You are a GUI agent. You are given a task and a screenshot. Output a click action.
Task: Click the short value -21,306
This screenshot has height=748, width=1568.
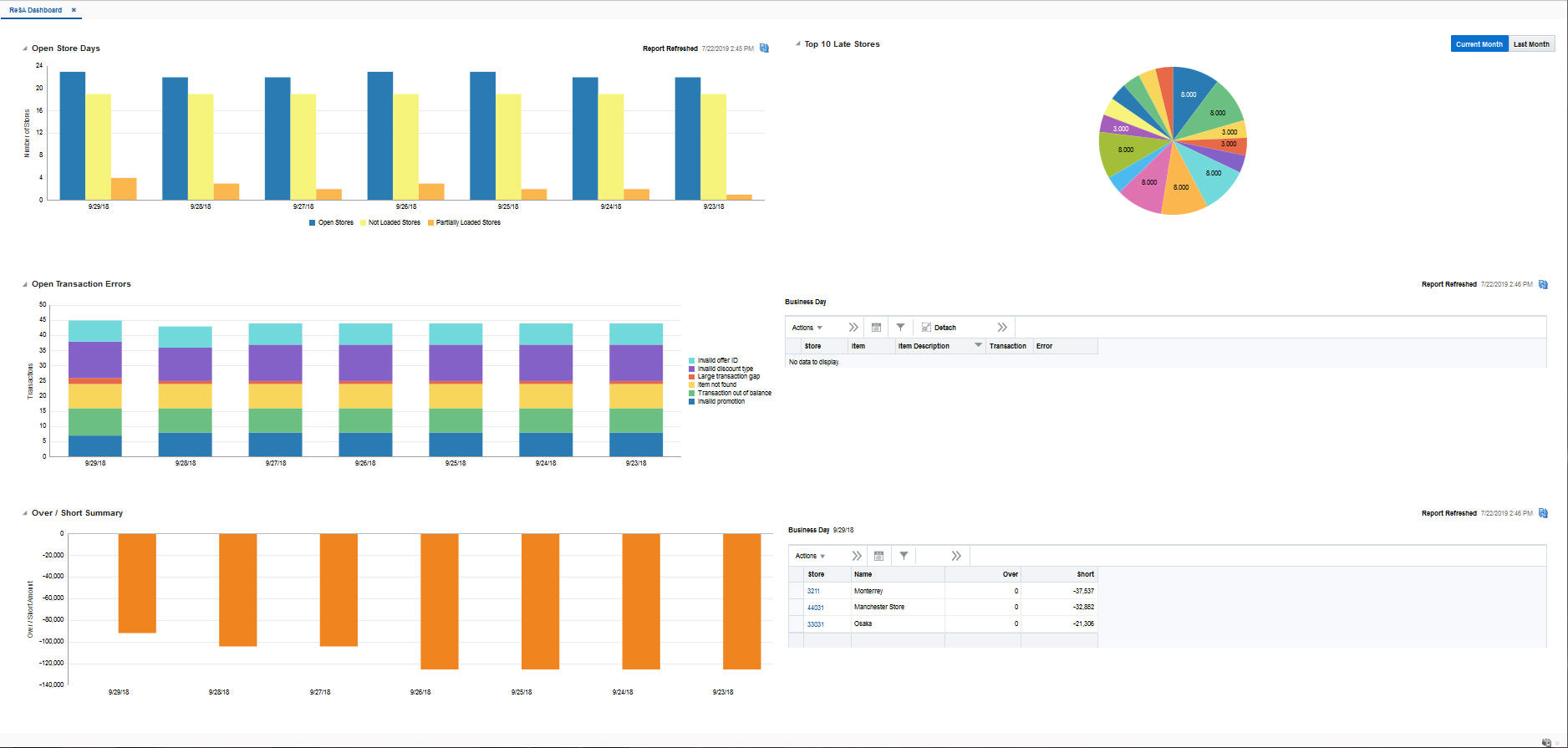(1083, 624)
